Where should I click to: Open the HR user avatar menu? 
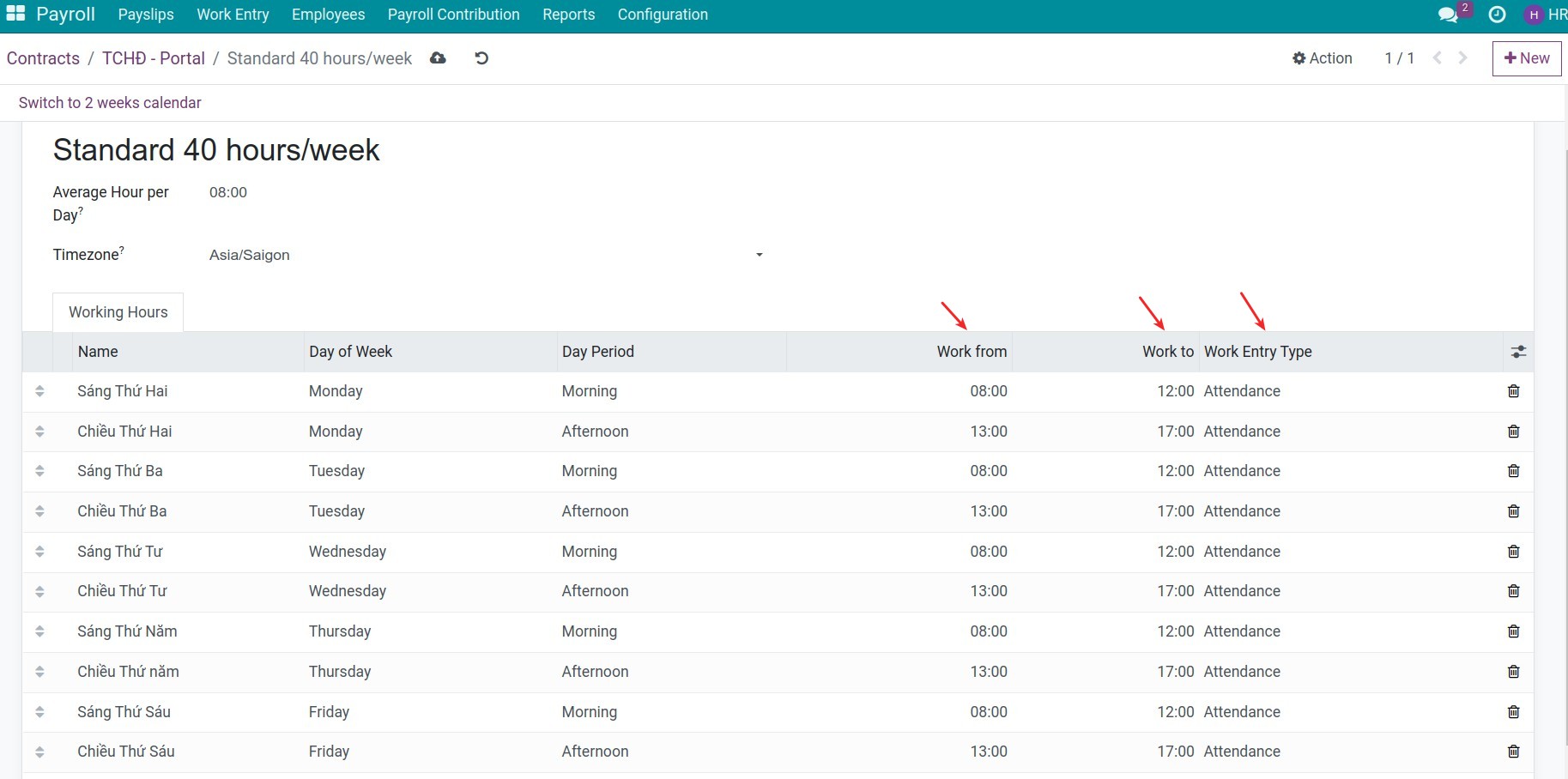(1545, 15)
